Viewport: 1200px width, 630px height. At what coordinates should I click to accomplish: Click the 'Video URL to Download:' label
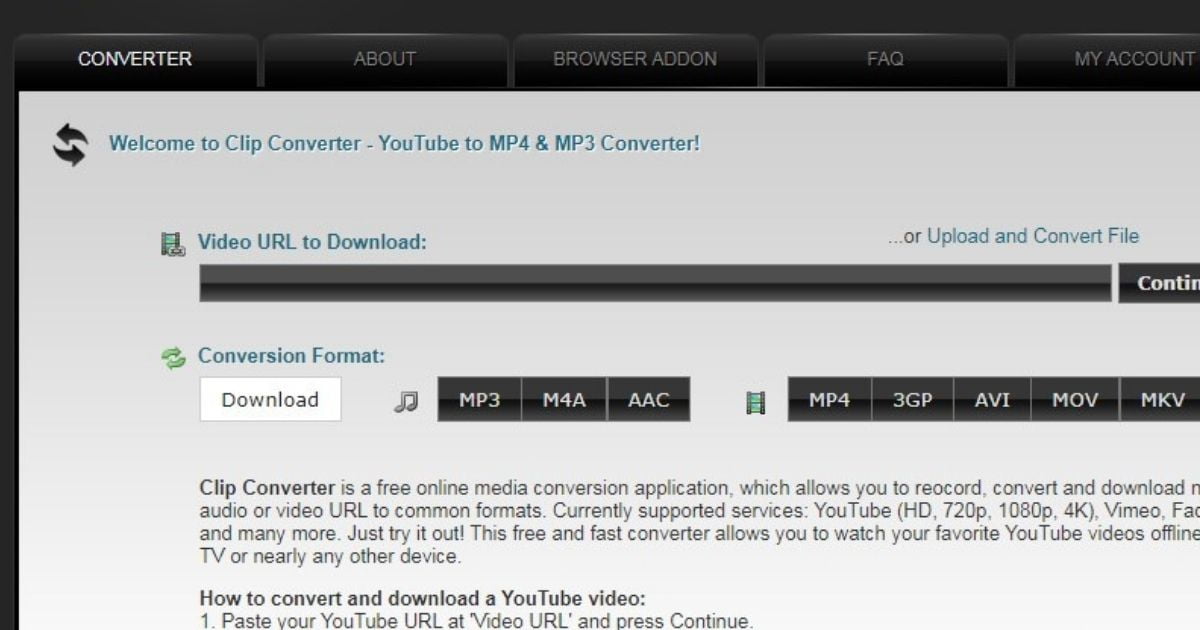tap(312, 242)
